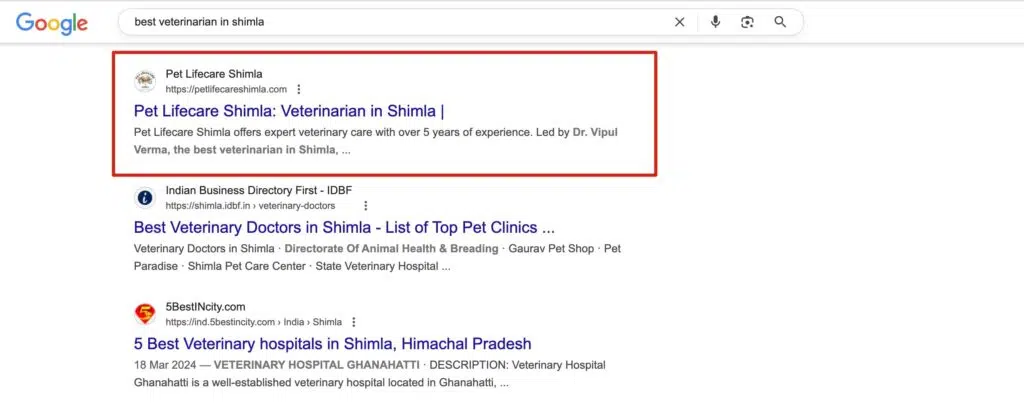
Task: Open more options for Pet Lifecare result
Action: pyautogui.click(x=298, y=89)
